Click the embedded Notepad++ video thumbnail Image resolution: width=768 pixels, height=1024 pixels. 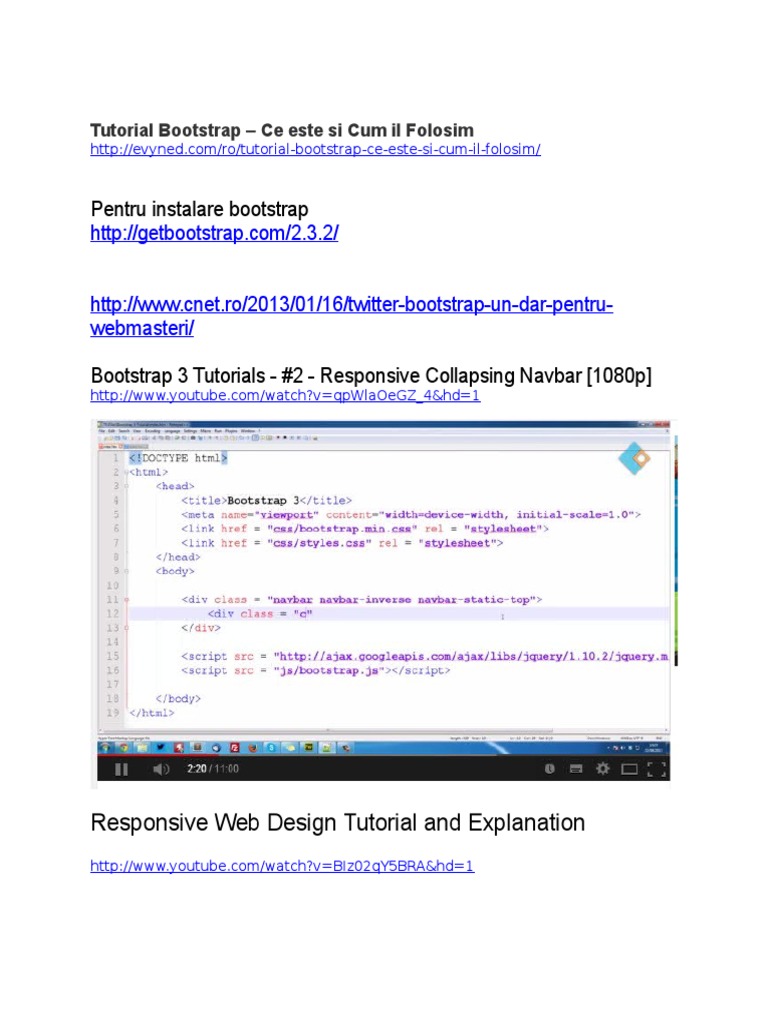[x=383, y=600]
